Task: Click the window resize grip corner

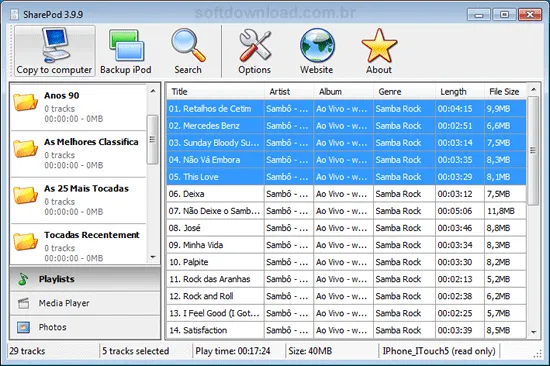Action: (537, 354)
